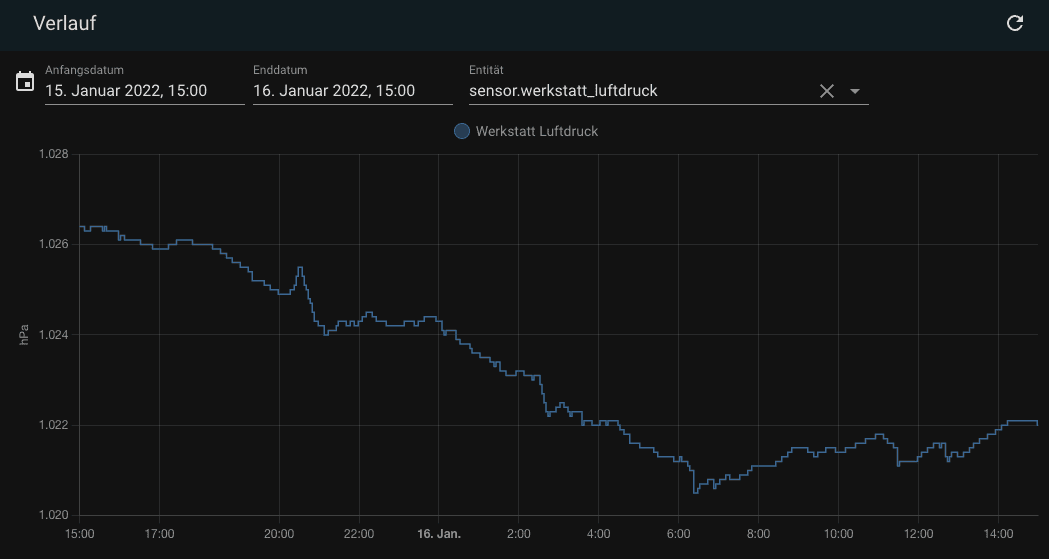Click the 14:00 label on the time axis
This screenshot has width=1049, height=559.
point(997,534)
